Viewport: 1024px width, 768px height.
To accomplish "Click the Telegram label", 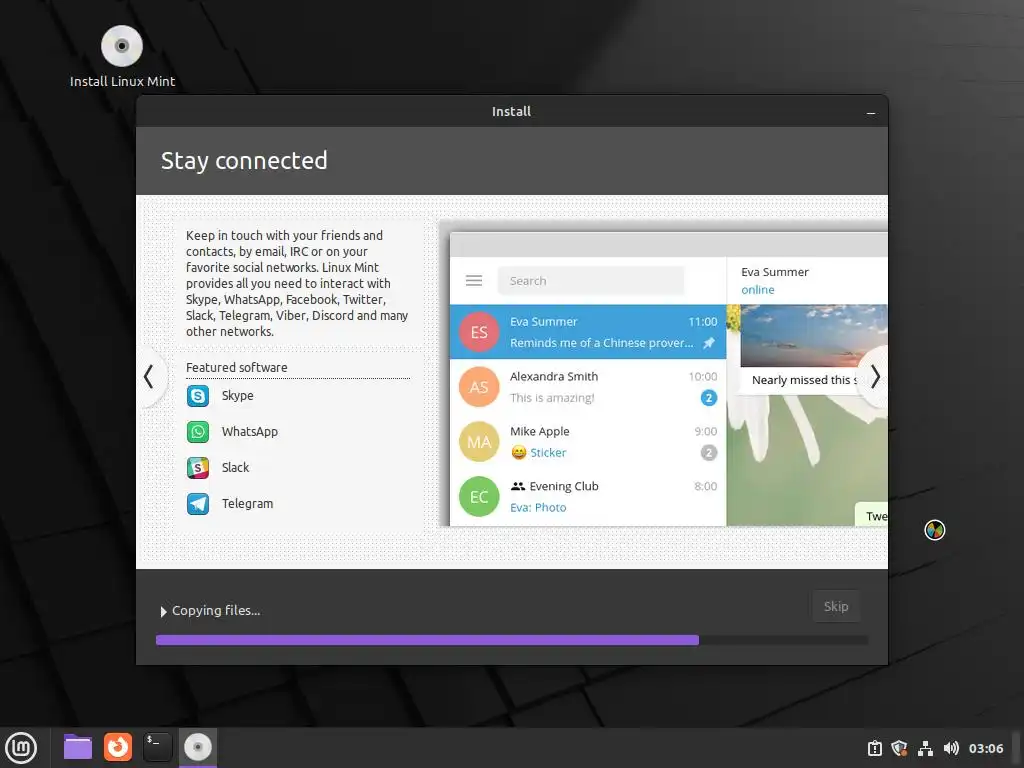I will coord(248,504).
